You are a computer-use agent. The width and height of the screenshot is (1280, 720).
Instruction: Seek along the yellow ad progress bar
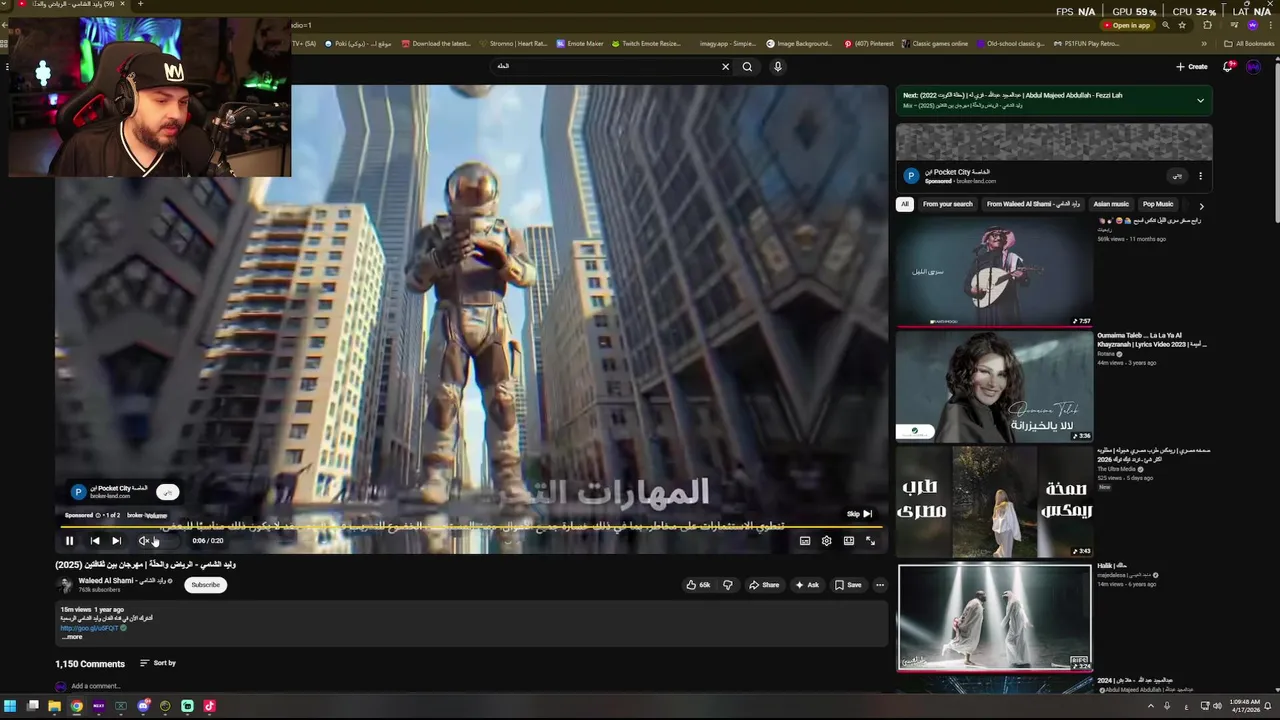[471, 526]
